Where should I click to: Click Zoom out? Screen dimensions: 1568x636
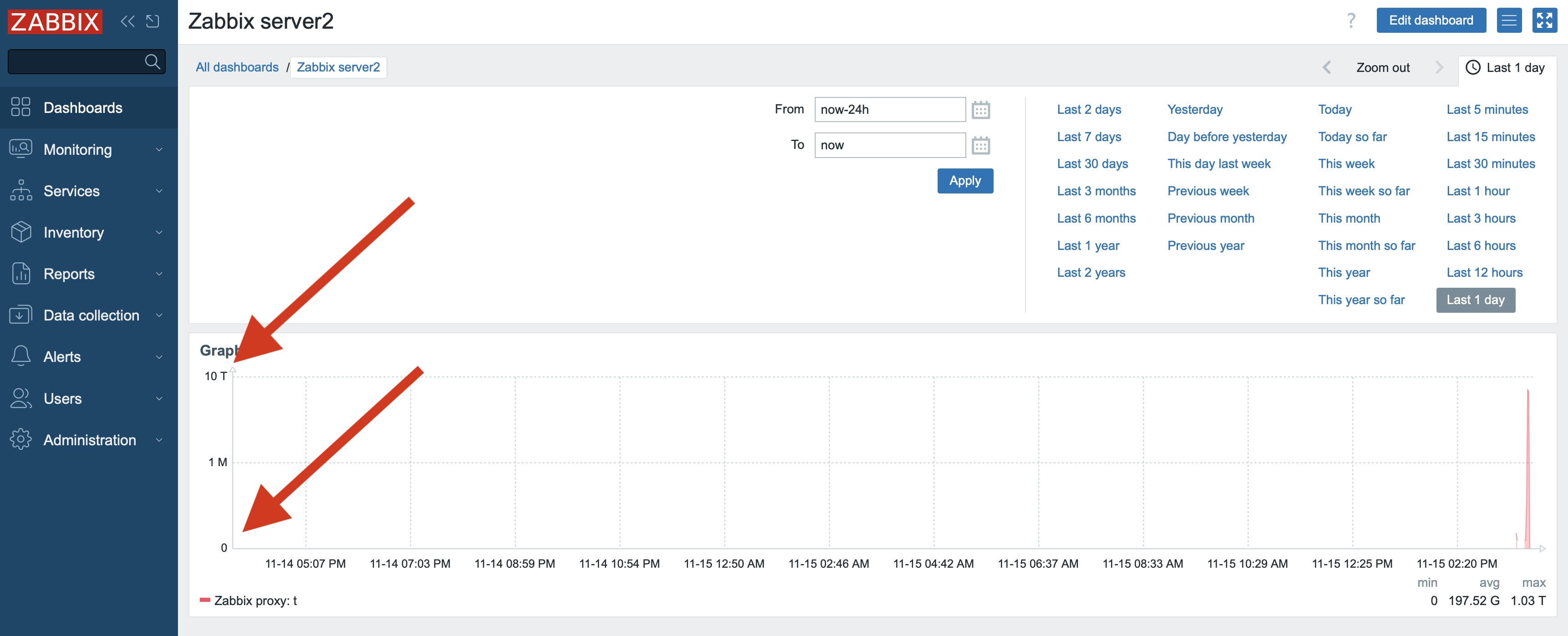1382,67
